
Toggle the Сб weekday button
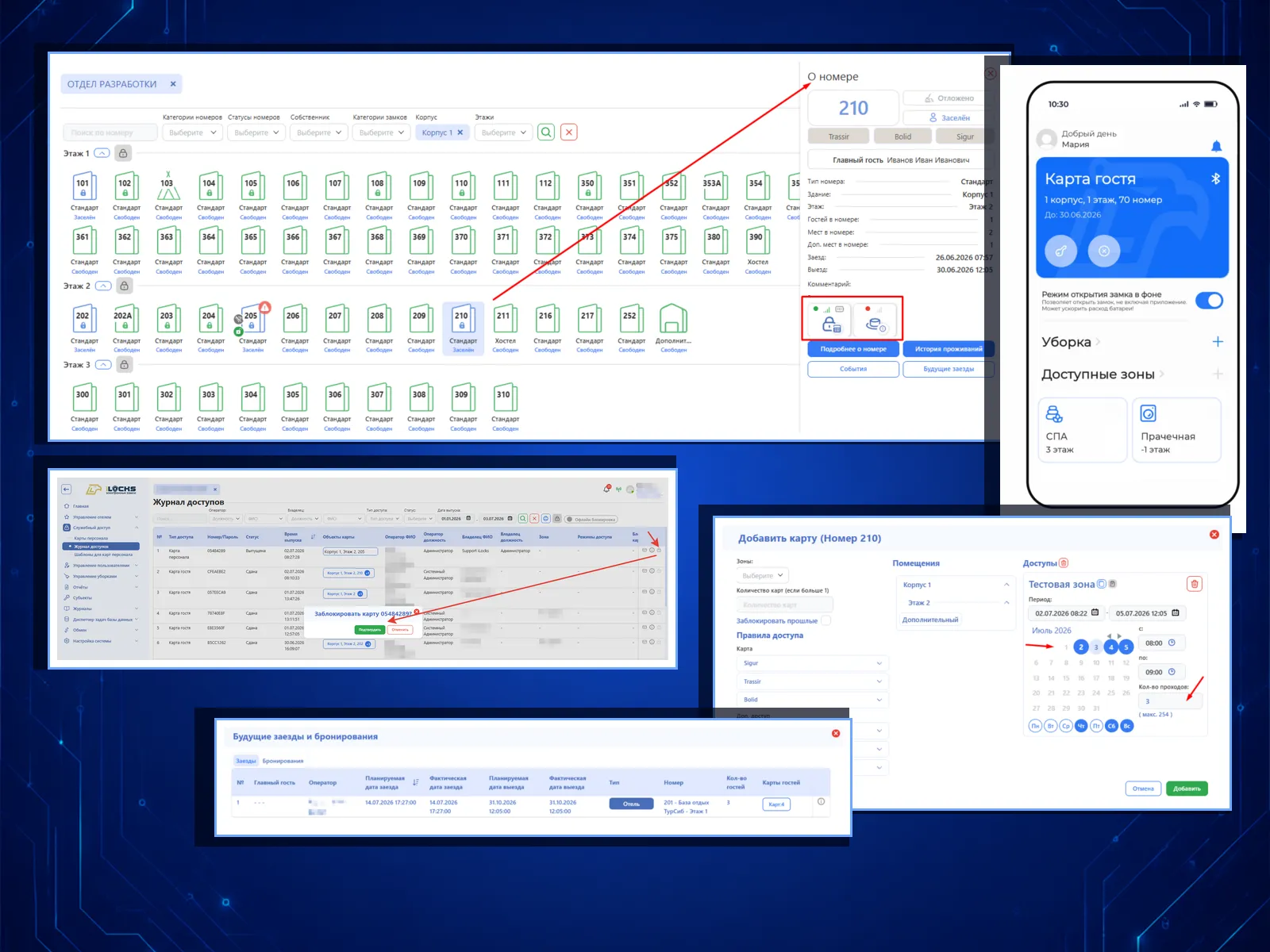(1111, 726)
